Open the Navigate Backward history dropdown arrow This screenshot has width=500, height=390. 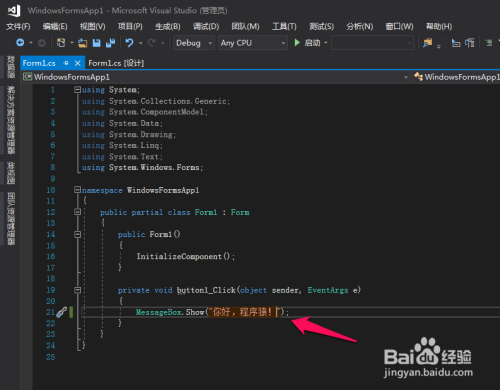pyautogui.click(x=31, y=43)
